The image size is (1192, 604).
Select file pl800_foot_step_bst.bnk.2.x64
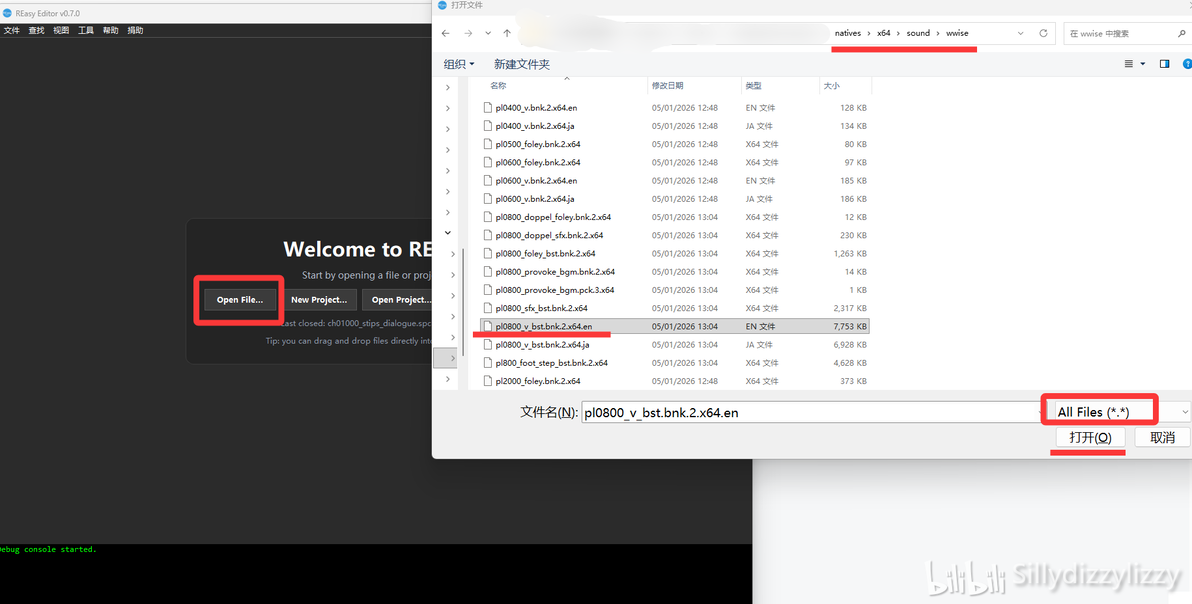pyautogui.click(x=551, y=362)
